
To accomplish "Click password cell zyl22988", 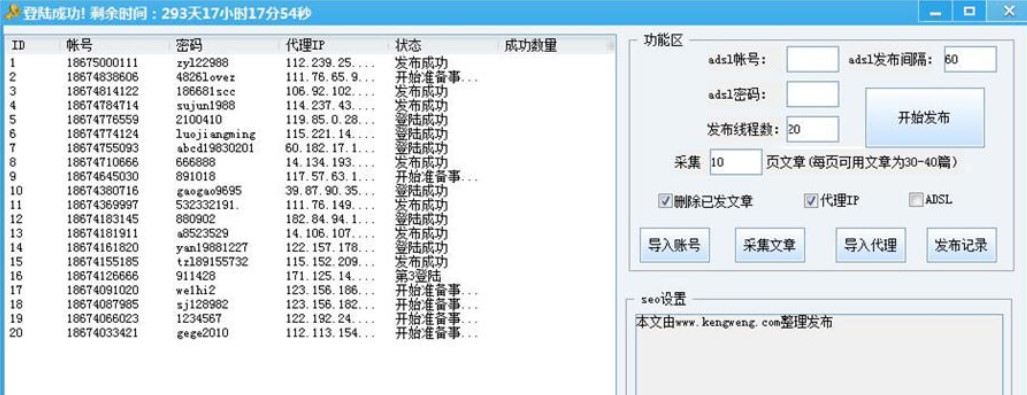I will 202,63.
